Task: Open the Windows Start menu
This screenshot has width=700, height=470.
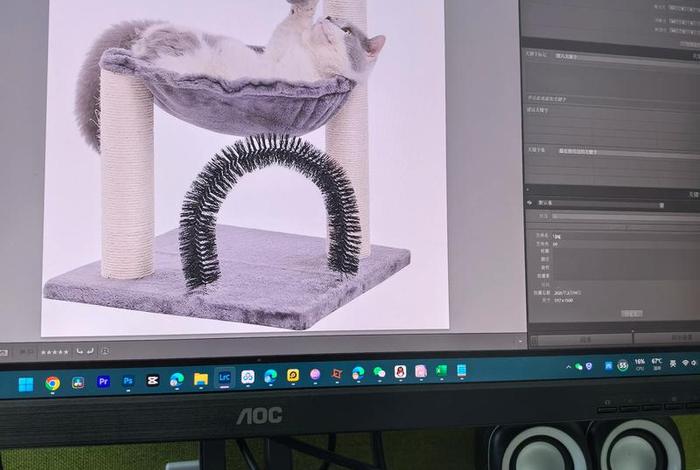Action: coord(26,384)
